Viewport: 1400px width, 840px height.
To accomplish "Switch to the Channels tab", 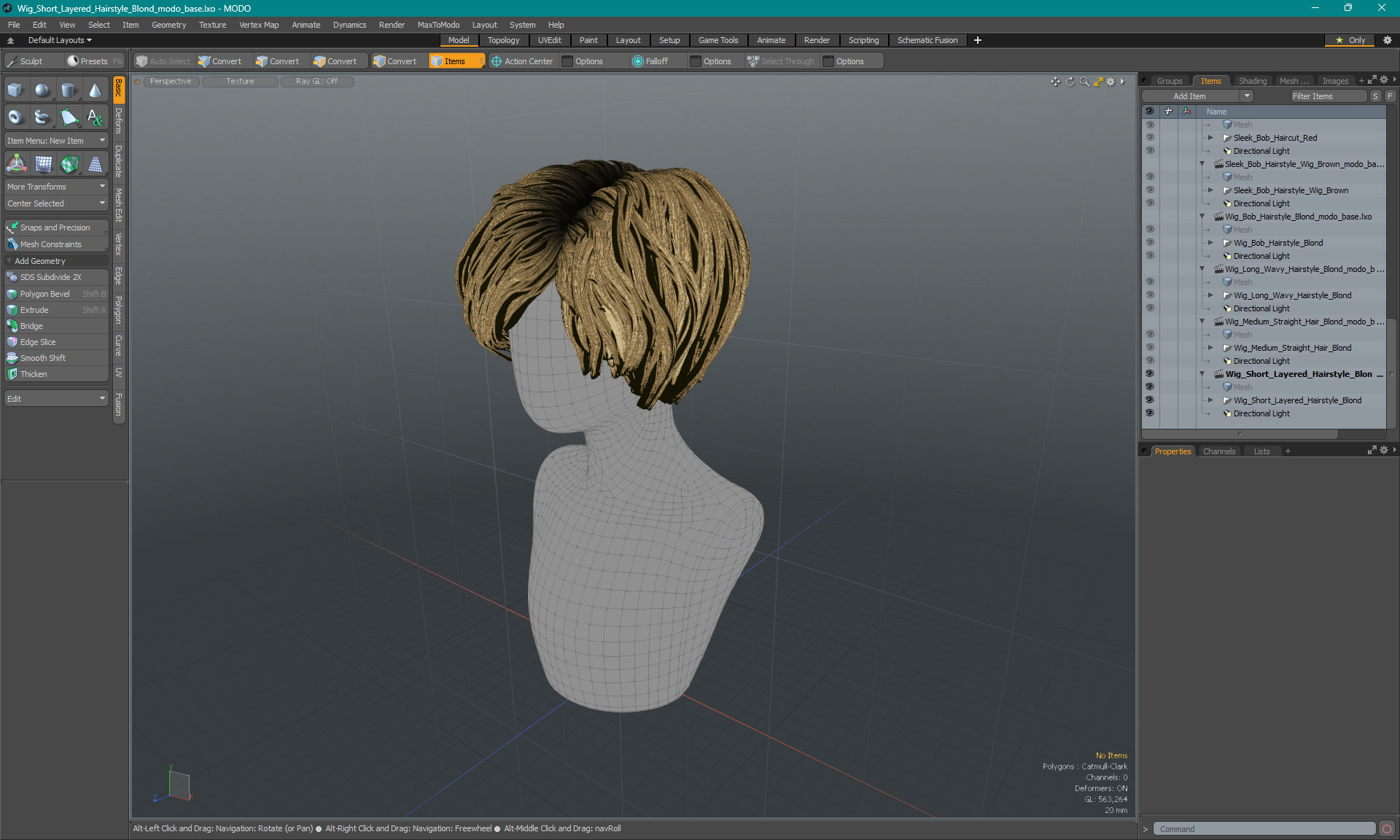I will click(1219, 451).
